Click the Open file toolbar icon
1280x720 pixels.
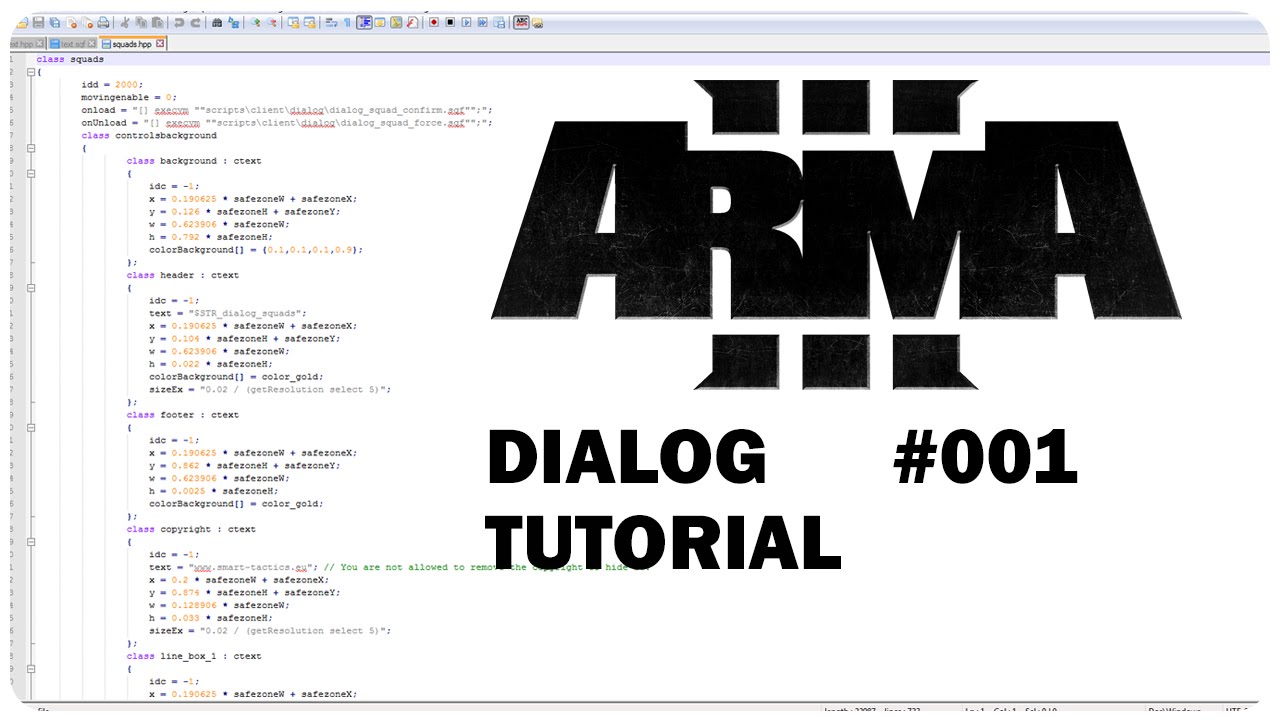coord(22,22)
